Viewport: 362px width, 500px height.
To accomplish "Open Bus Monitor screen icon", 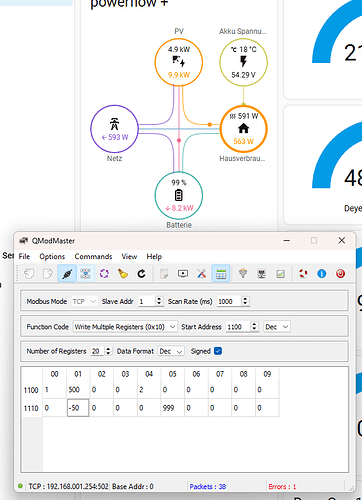I will point(183,274).
